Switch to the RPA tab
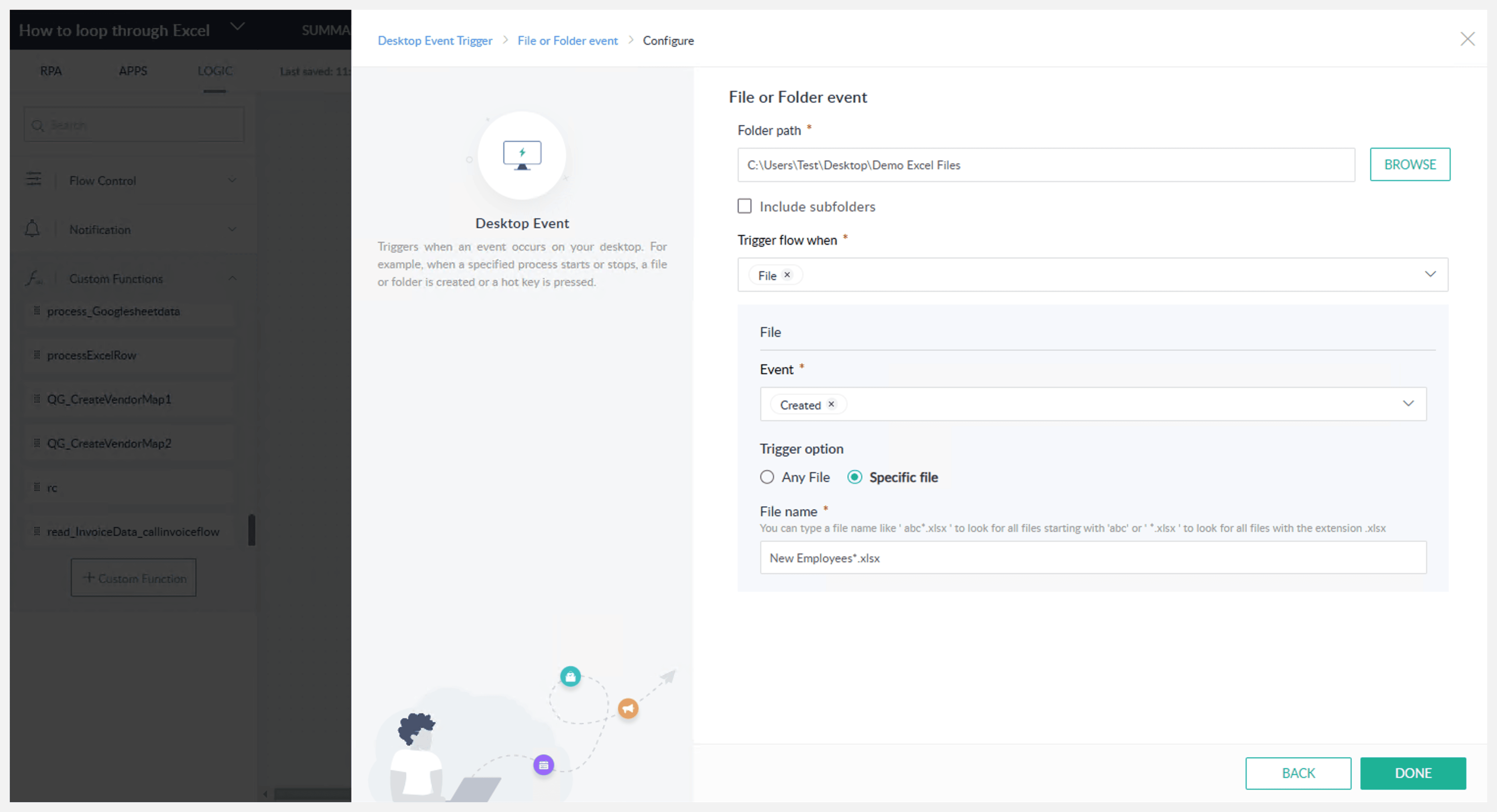 tap(51, 71)
